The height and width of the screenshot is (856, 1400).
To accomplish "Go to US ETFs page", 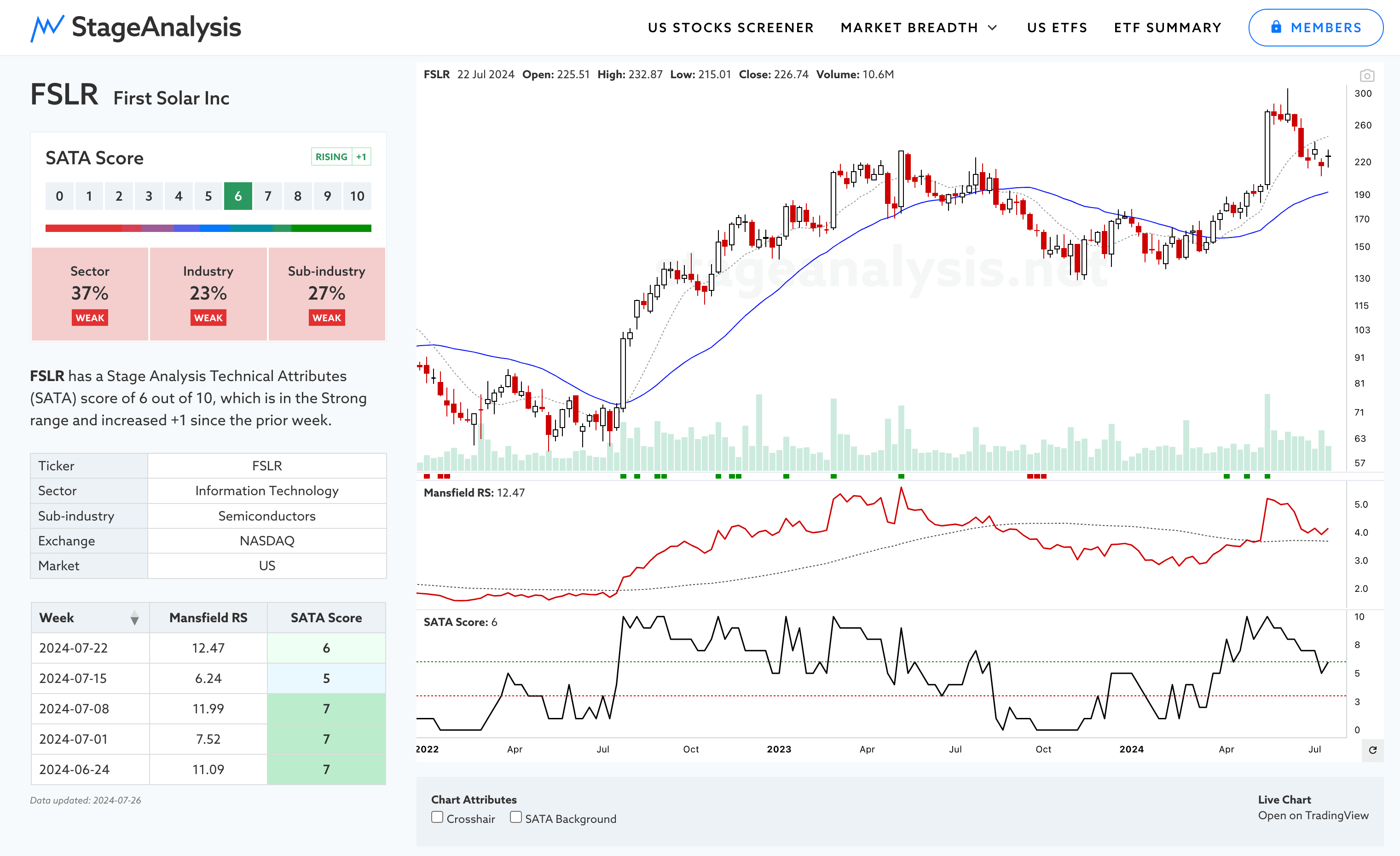I will [1057, 28].
